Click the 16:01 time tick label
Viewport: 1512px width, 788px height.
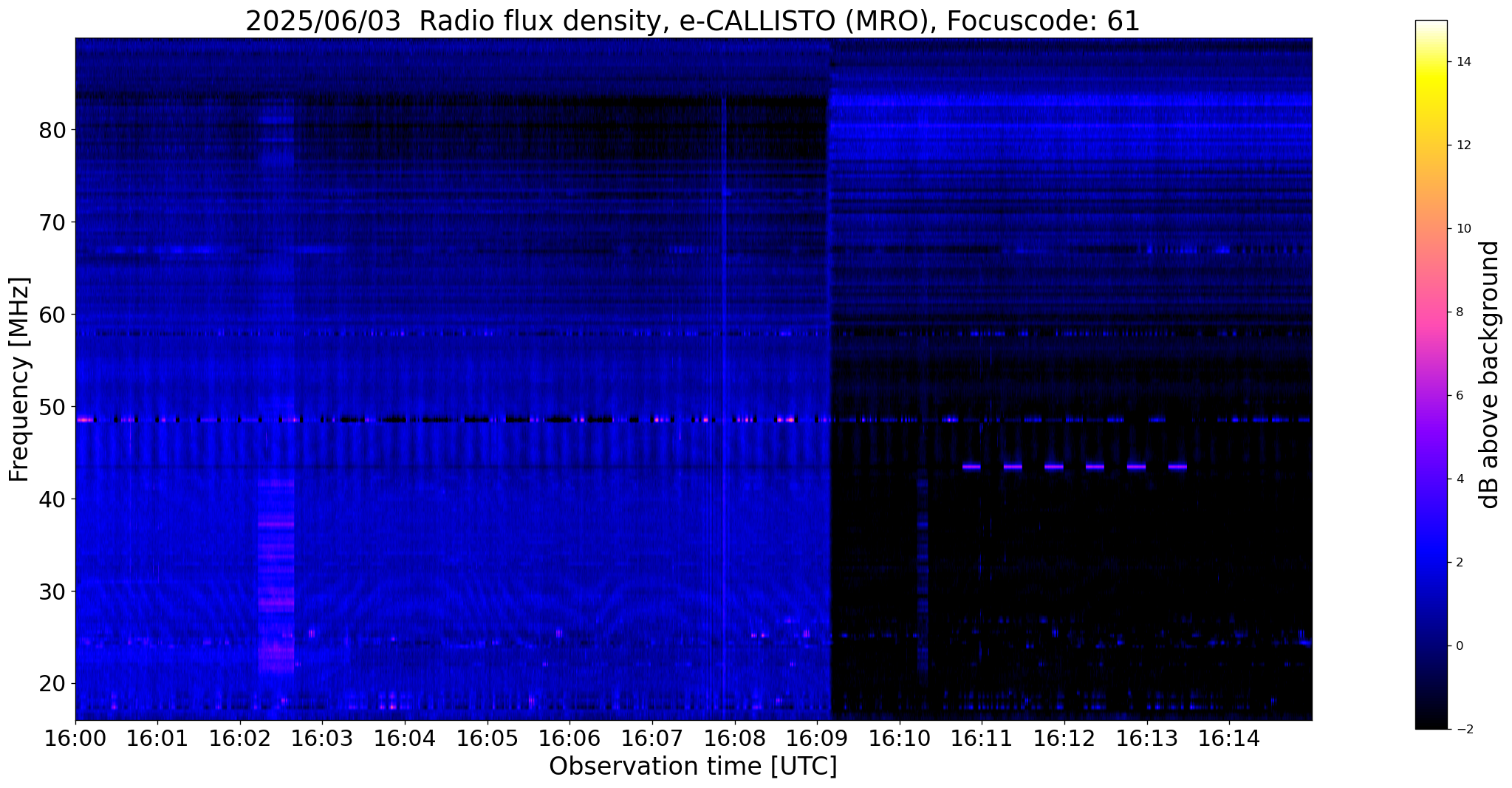[157, 738]
